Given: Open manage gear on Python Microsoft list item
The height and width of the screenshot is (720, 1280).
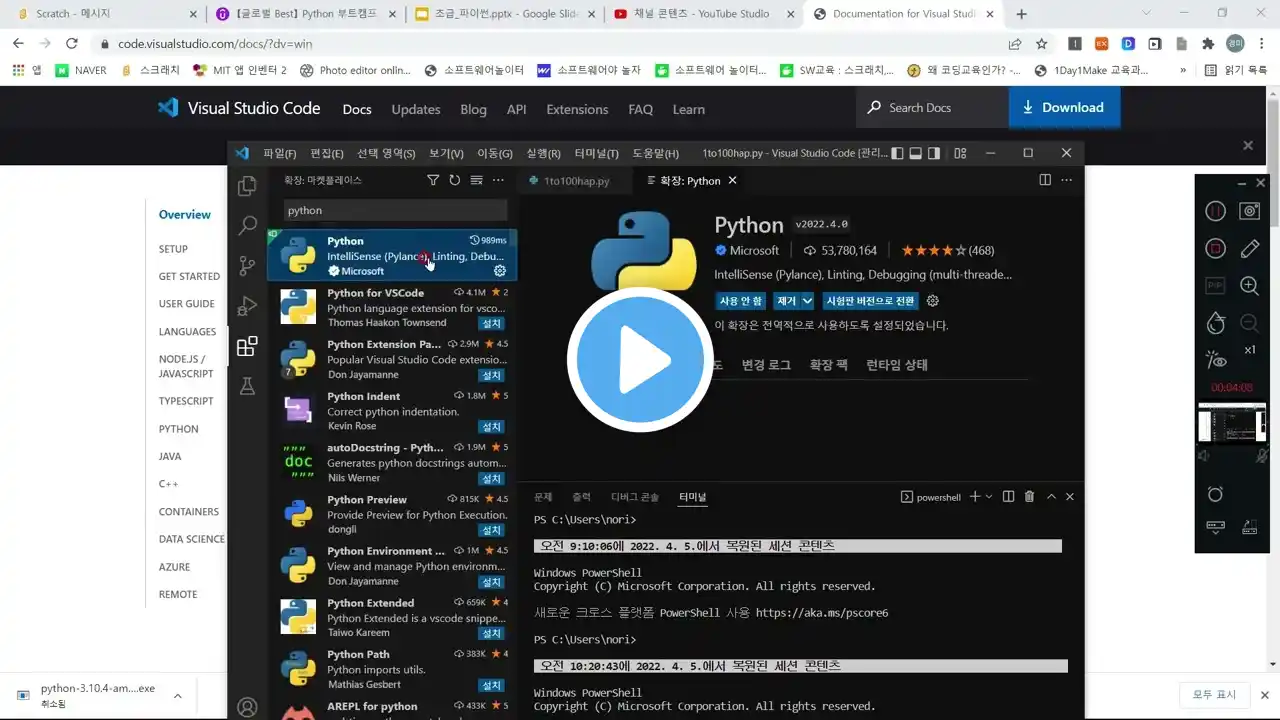Looking at the screenshot, I should tap(500, 271).
